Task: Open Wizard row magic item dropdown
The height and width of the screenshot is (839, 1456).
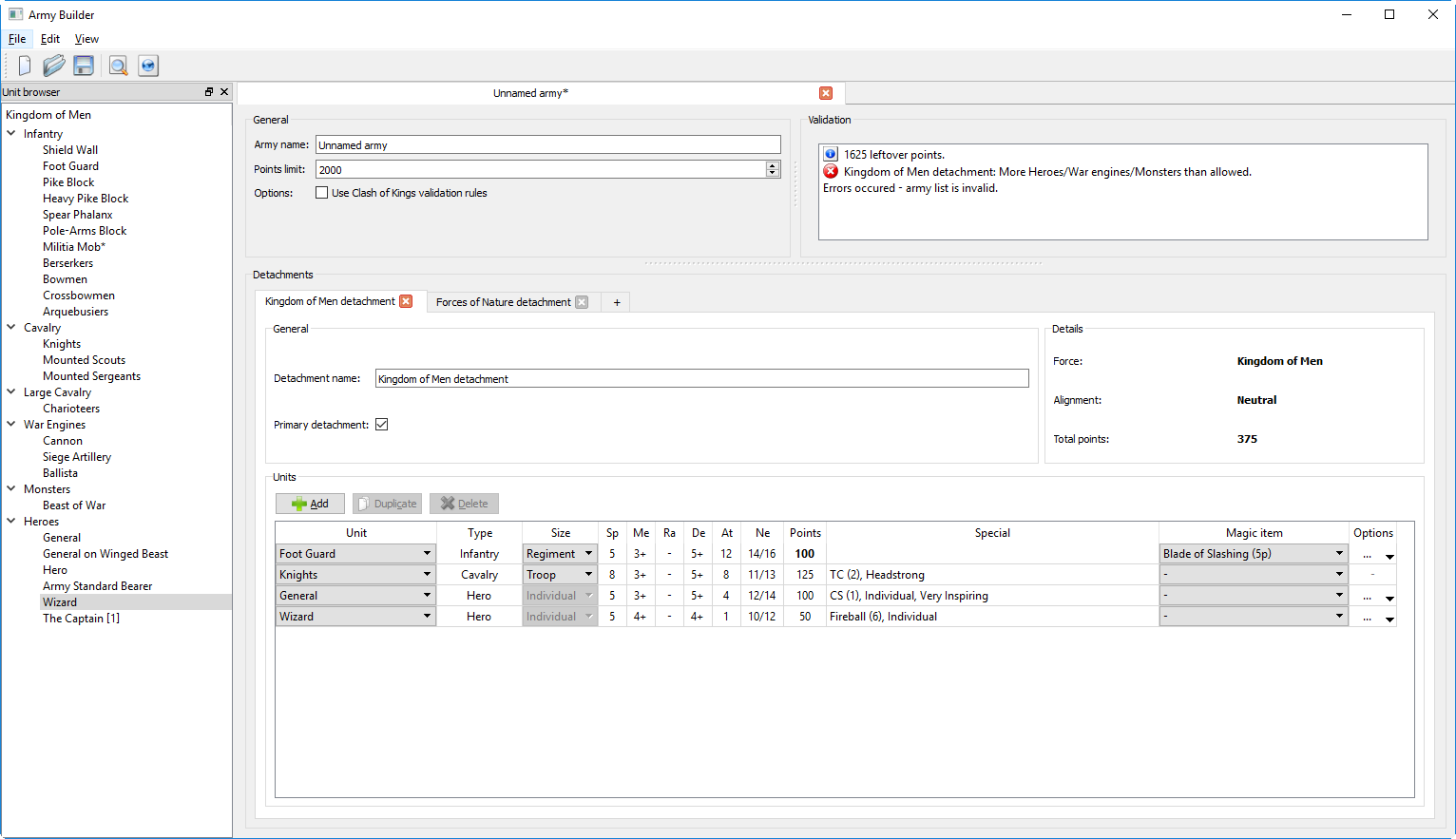Action: (x=1254, y=617)
